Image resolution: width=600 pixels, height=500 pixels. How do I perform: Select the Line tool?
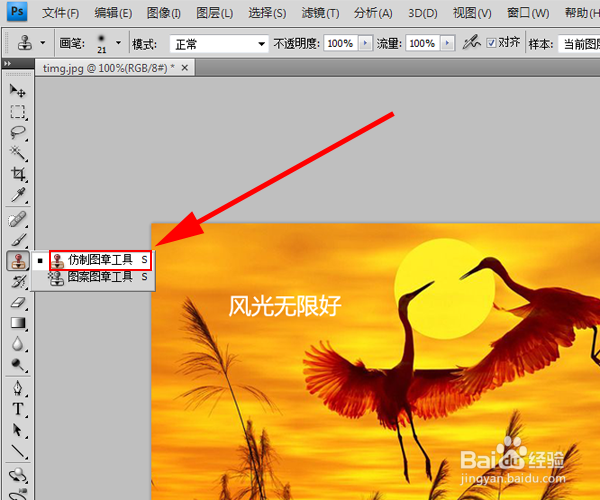click(17, 451)
